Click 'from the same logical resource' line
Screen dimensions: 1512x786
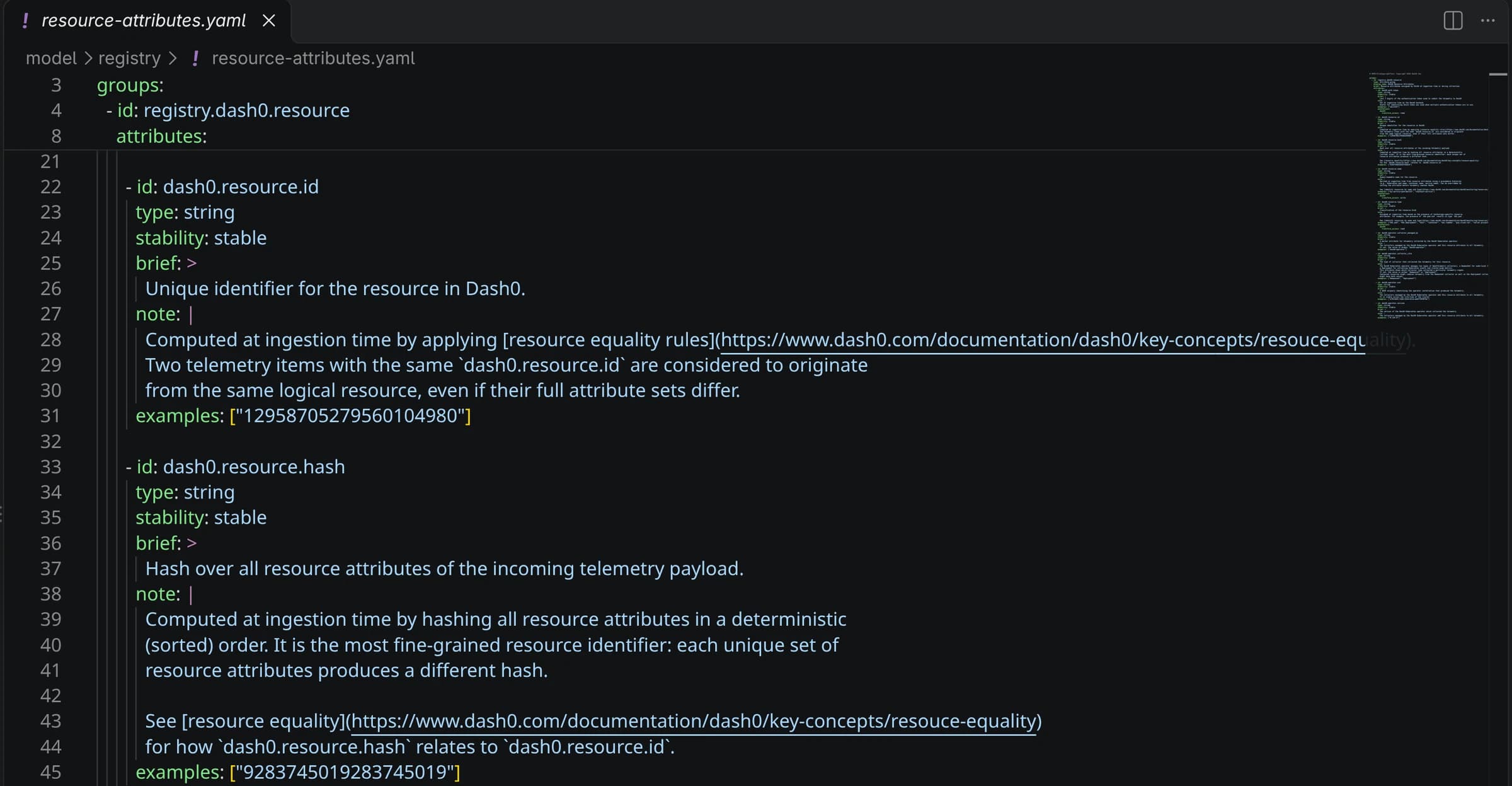[x=442, y=391]
